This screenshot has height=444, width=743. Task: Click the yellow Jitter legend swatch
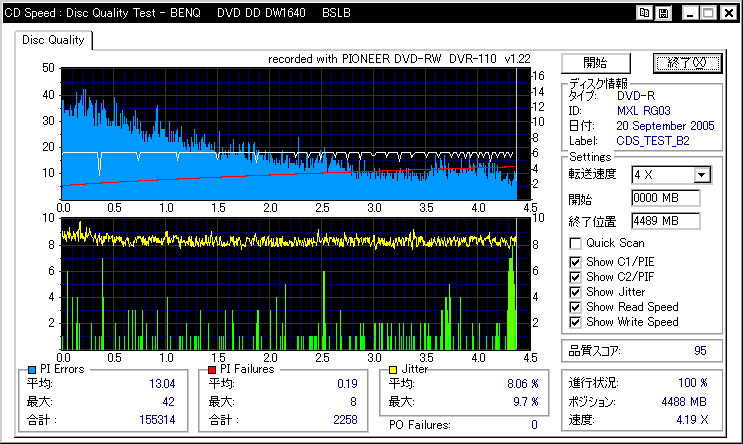393,370
